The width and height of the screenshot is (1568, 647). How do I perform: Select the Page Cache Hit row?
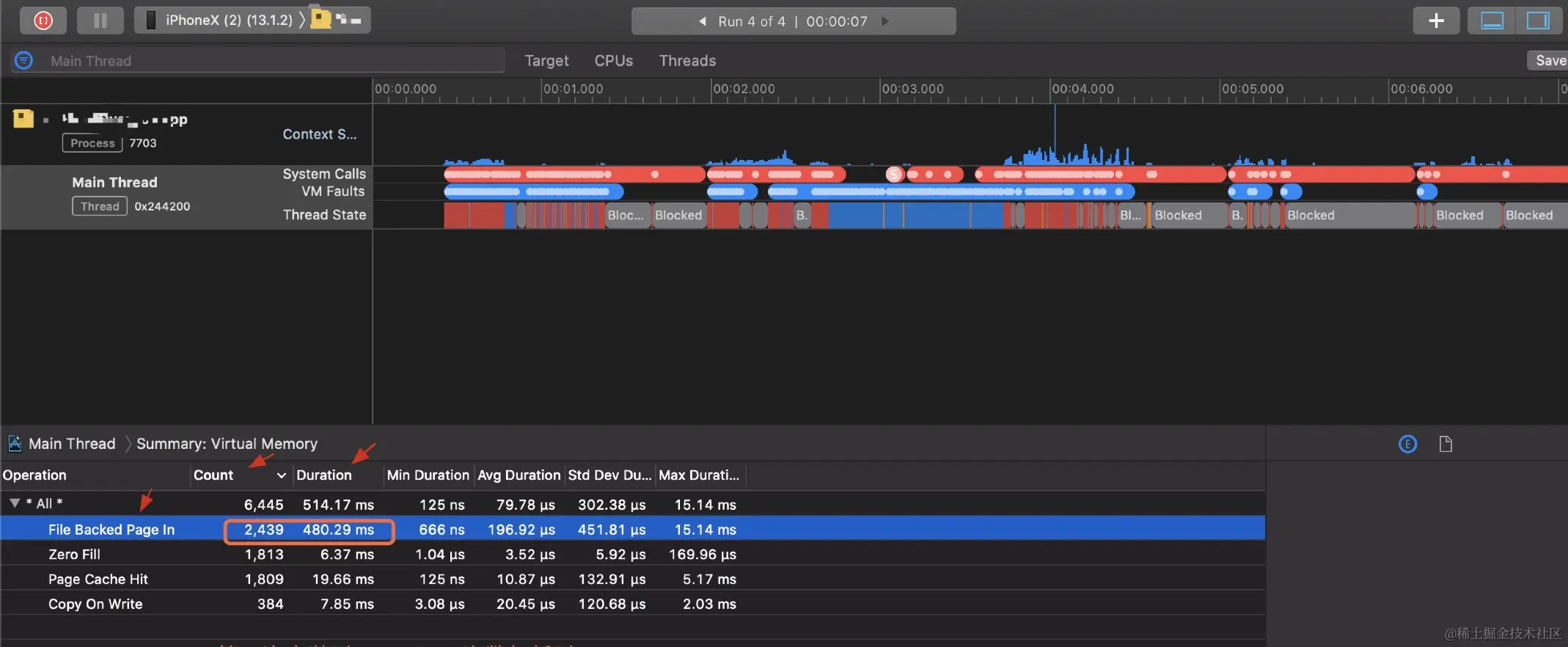(633, 579)
